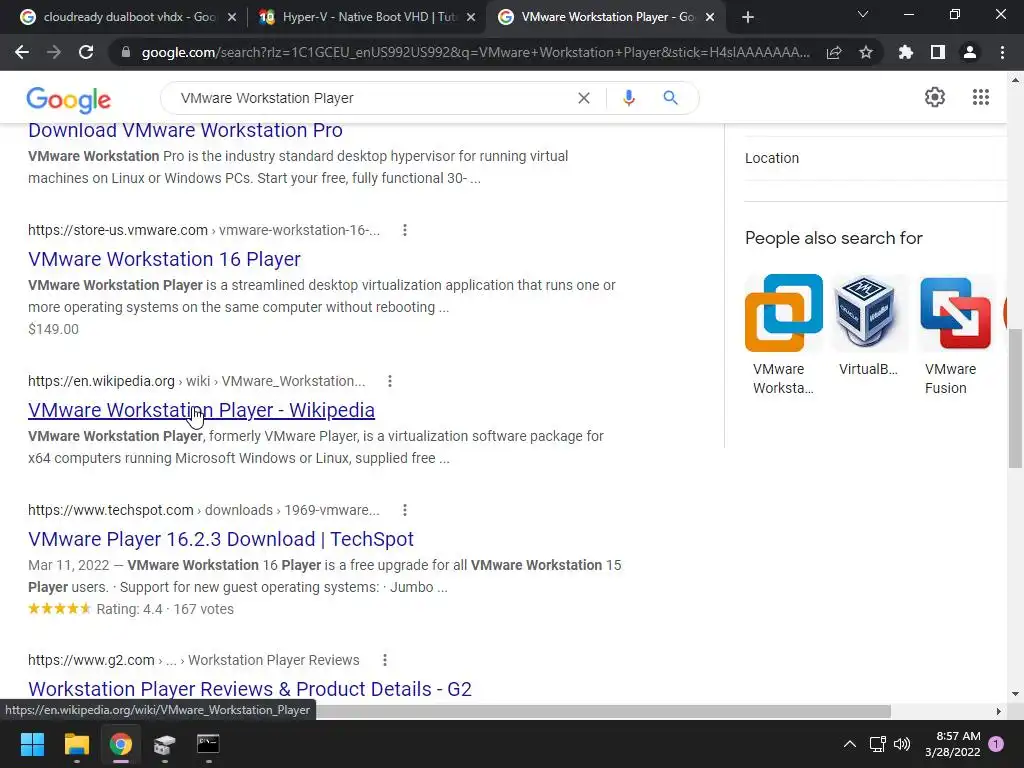Open the tab search dropdown arrow
1024x768 pixels.
click(863, 15)
